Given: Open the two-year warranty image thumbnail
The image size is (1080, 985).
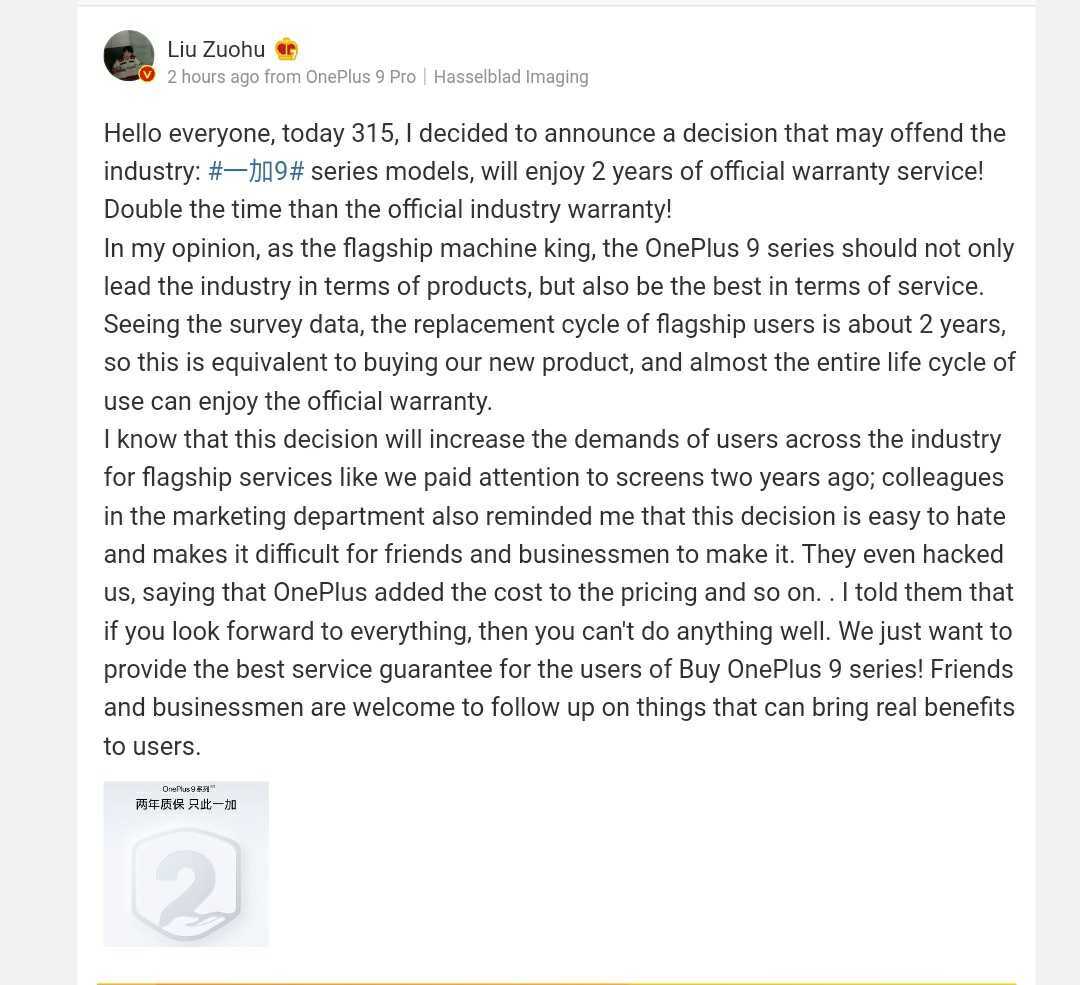Looking at the screenshot, I should point(186,864).
